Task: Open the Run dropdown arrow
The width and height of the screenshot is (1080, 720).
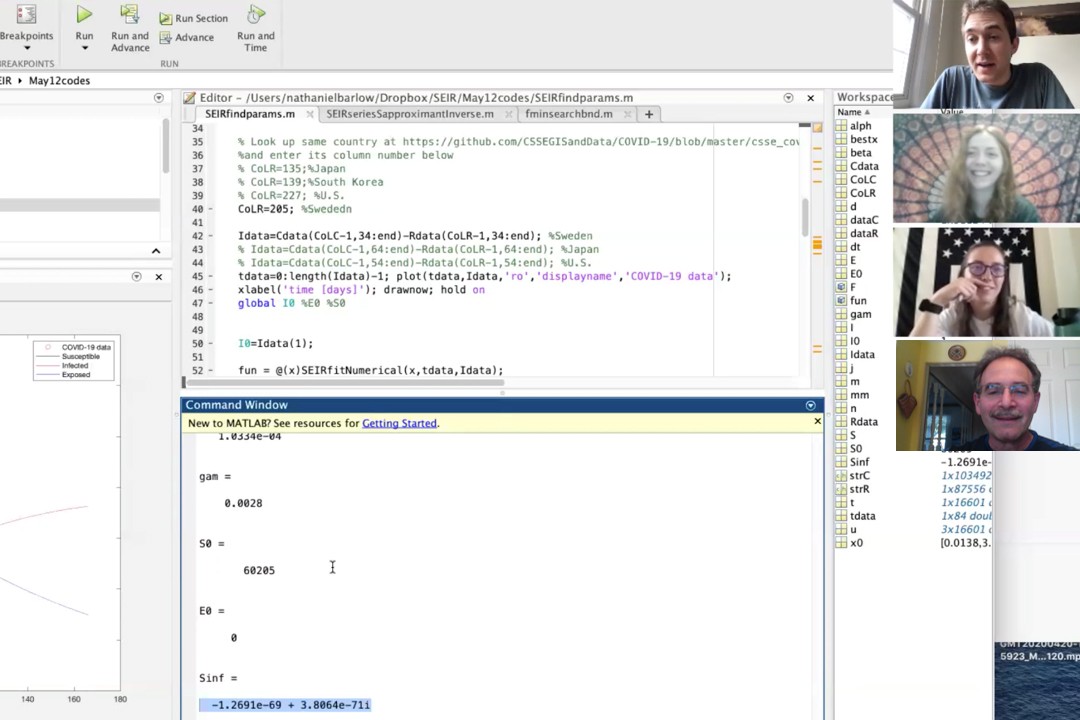Action: click(84, 48)
